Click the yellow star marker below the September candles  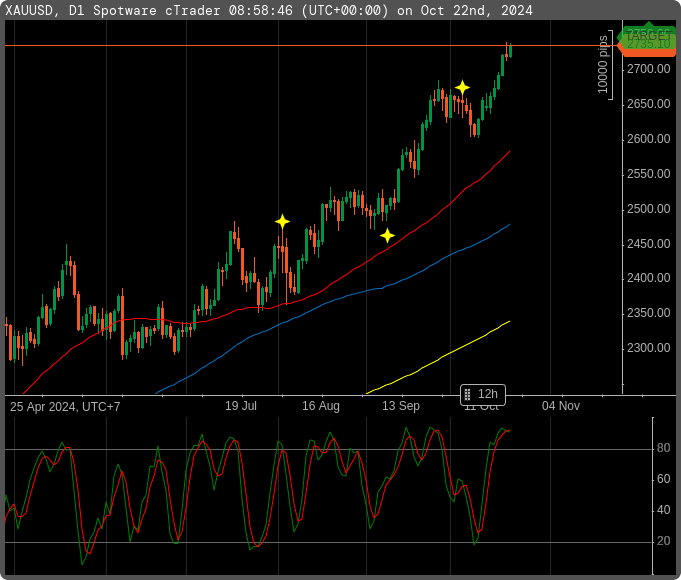387,235
